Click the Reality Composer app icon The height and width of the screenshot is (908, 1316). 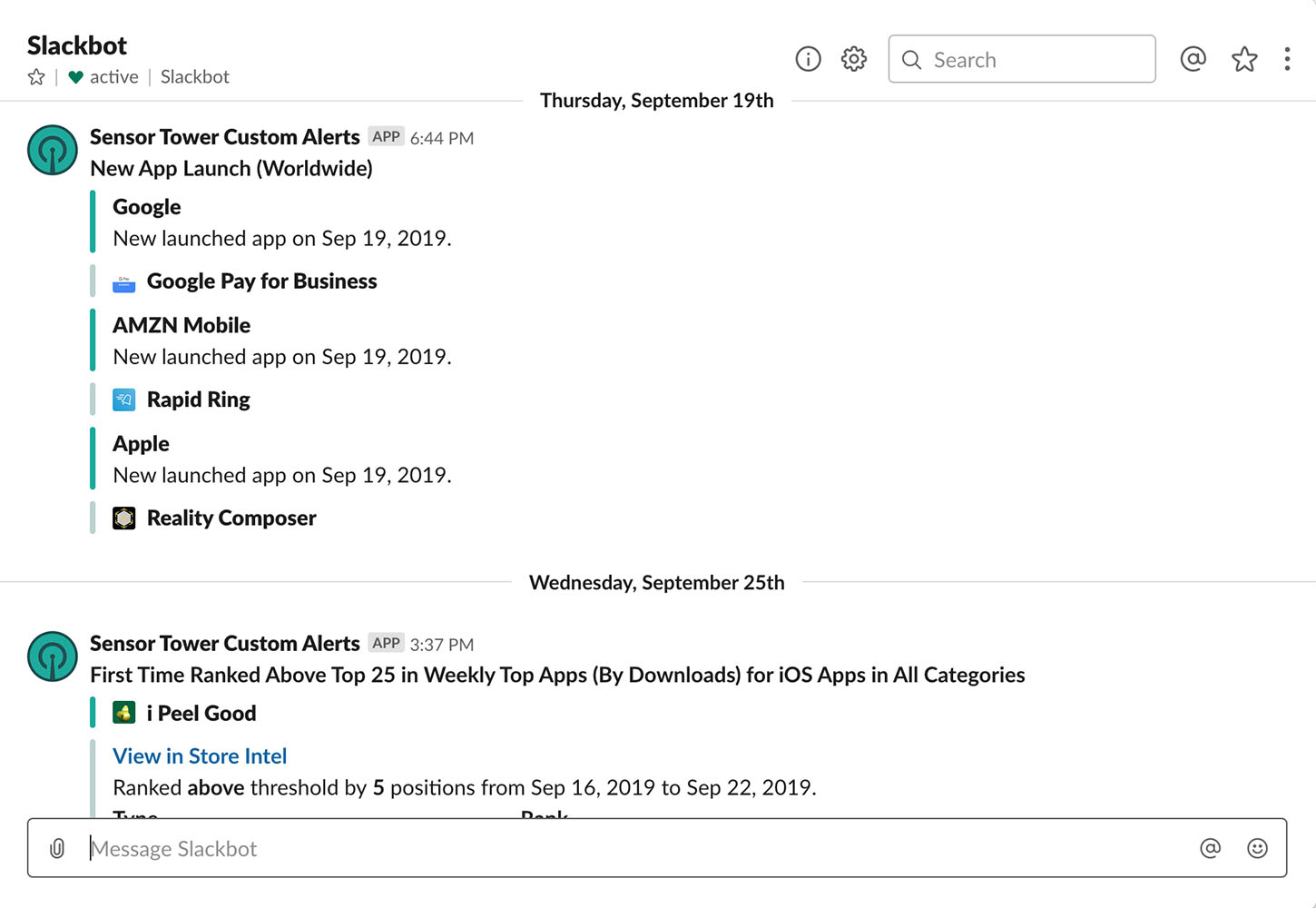(x=123, y=518)
